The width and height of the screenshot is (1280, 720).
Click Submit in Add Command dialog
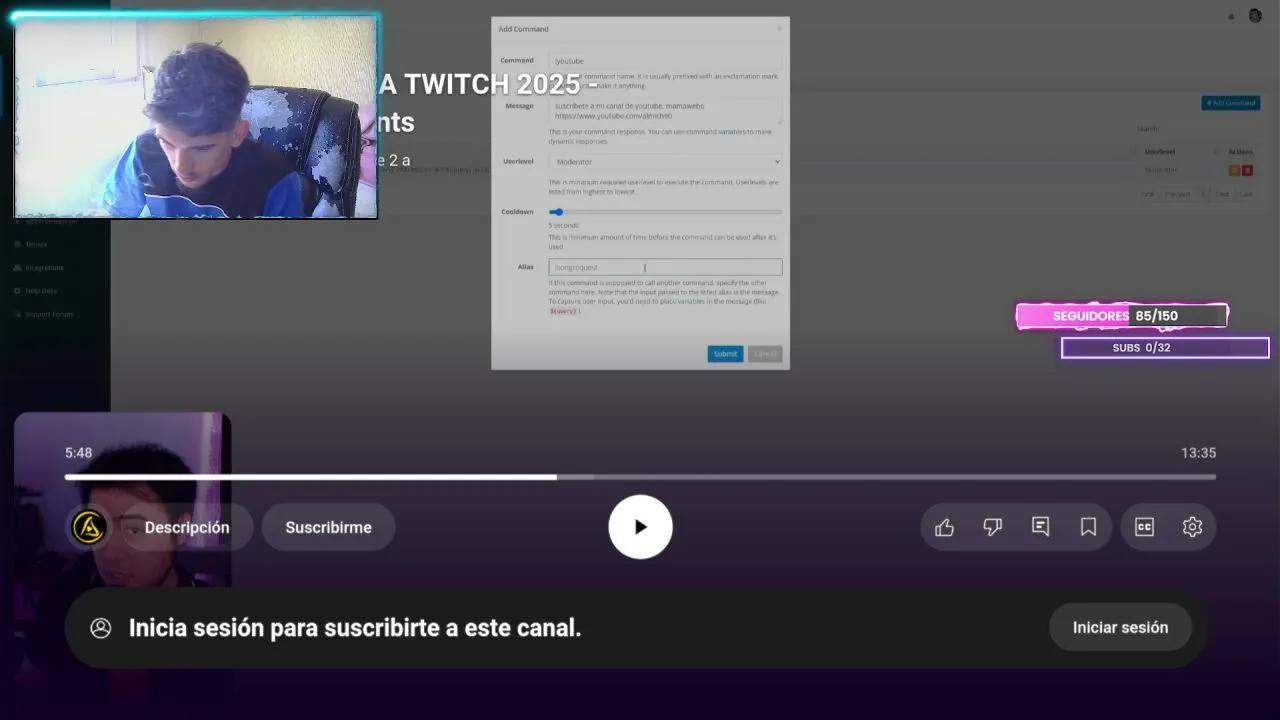pyautogui.click(x=725, y=354)
